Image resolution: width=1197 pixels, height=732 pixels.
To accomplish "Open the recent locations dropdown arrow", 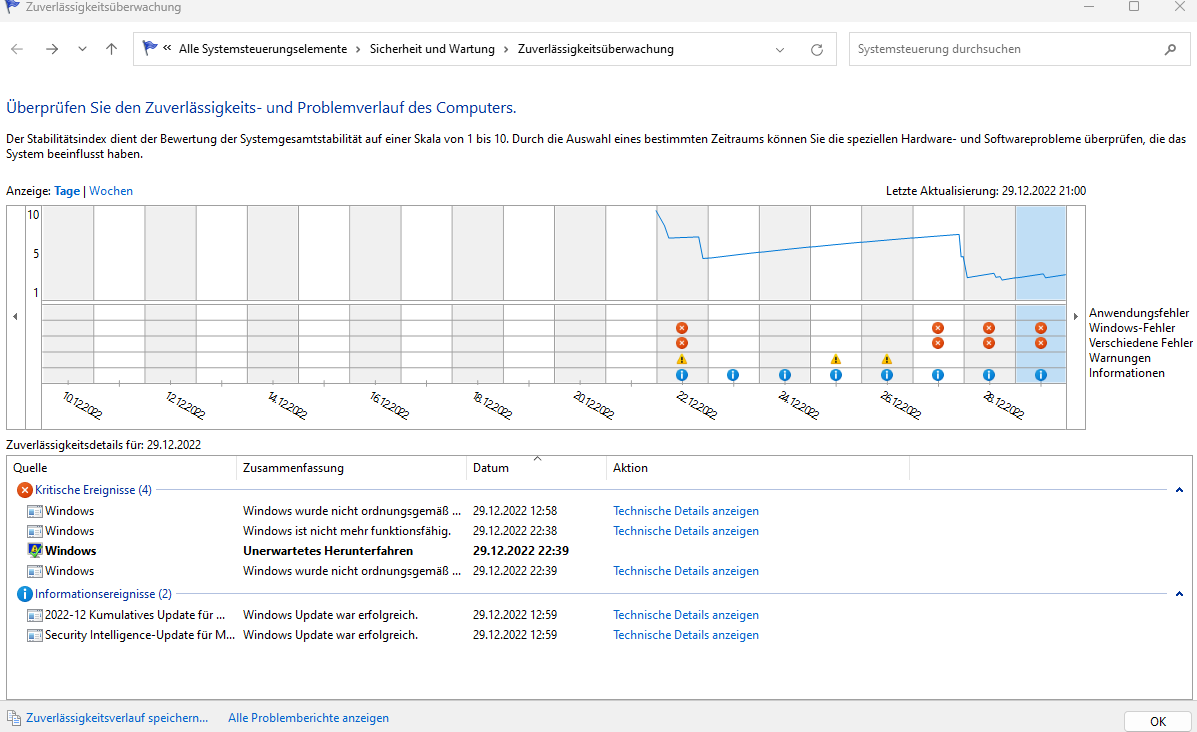I will 82,49.
